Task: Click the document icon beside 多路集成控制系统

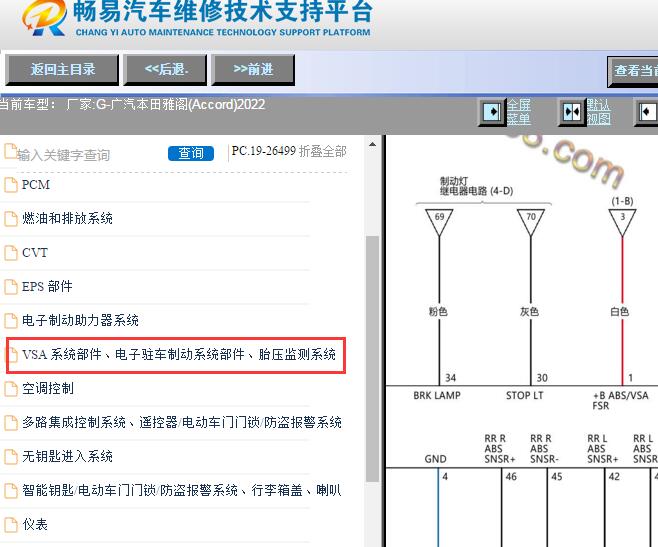Action: 11,423
